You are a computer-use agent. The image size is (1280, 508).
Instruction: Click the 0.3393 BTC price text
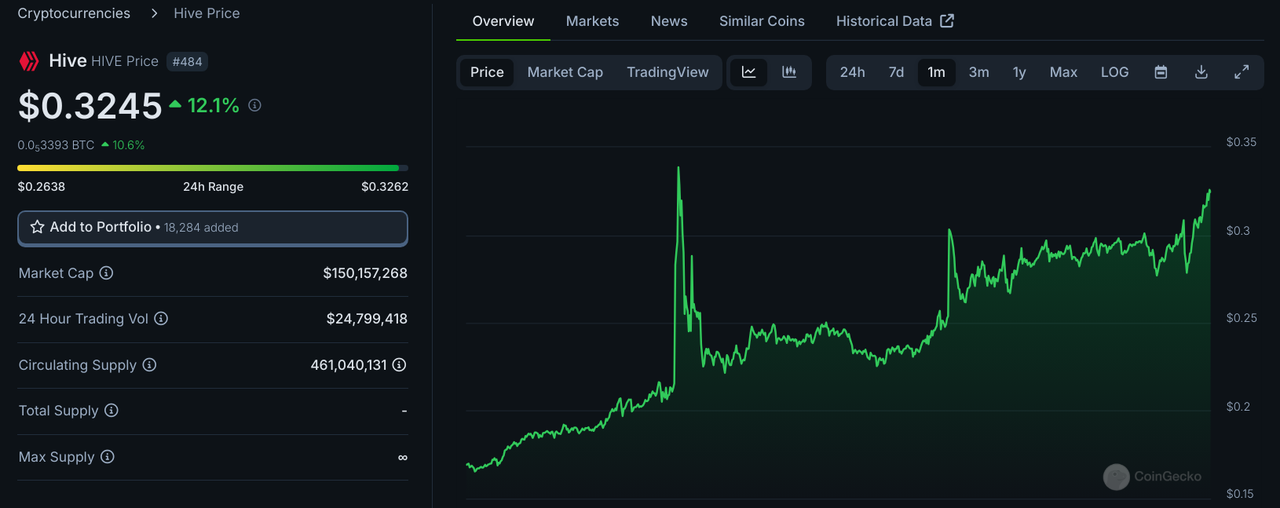(x=56, y=145)
